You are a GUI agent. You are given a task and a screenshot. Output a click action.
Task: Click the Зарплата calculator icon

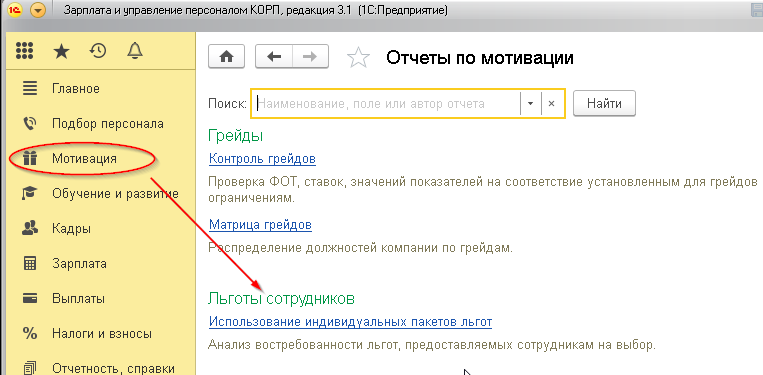[30, 264]
